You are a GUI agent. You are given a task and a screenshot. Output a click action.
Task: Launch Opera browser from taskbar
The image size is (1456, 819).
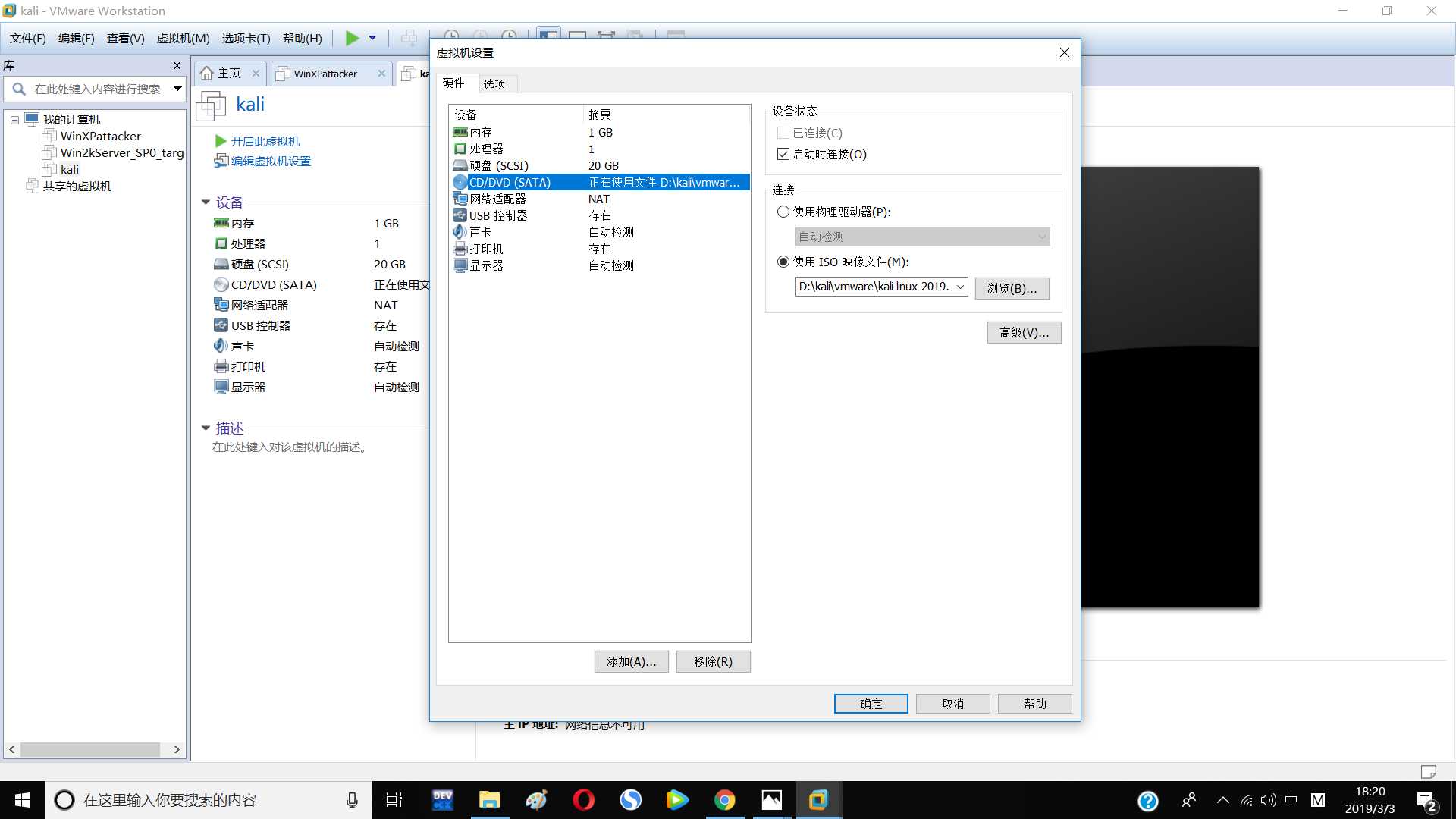pyautogui.click(x=583, y=800)
